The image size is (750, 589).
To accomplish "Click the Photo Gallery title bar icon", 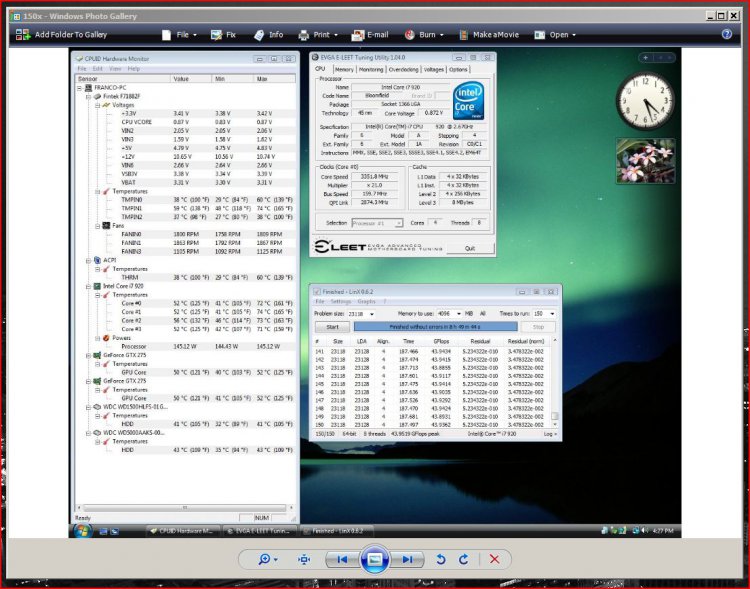I will click(x=16, y=16).
